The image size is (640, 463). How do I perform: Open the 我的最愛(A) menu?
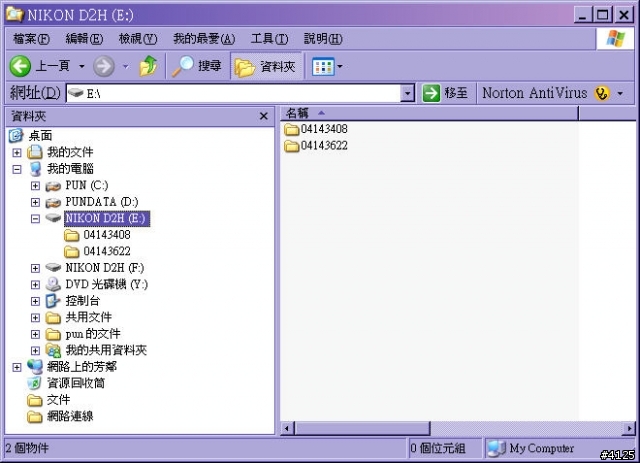(x=204, y=39)
